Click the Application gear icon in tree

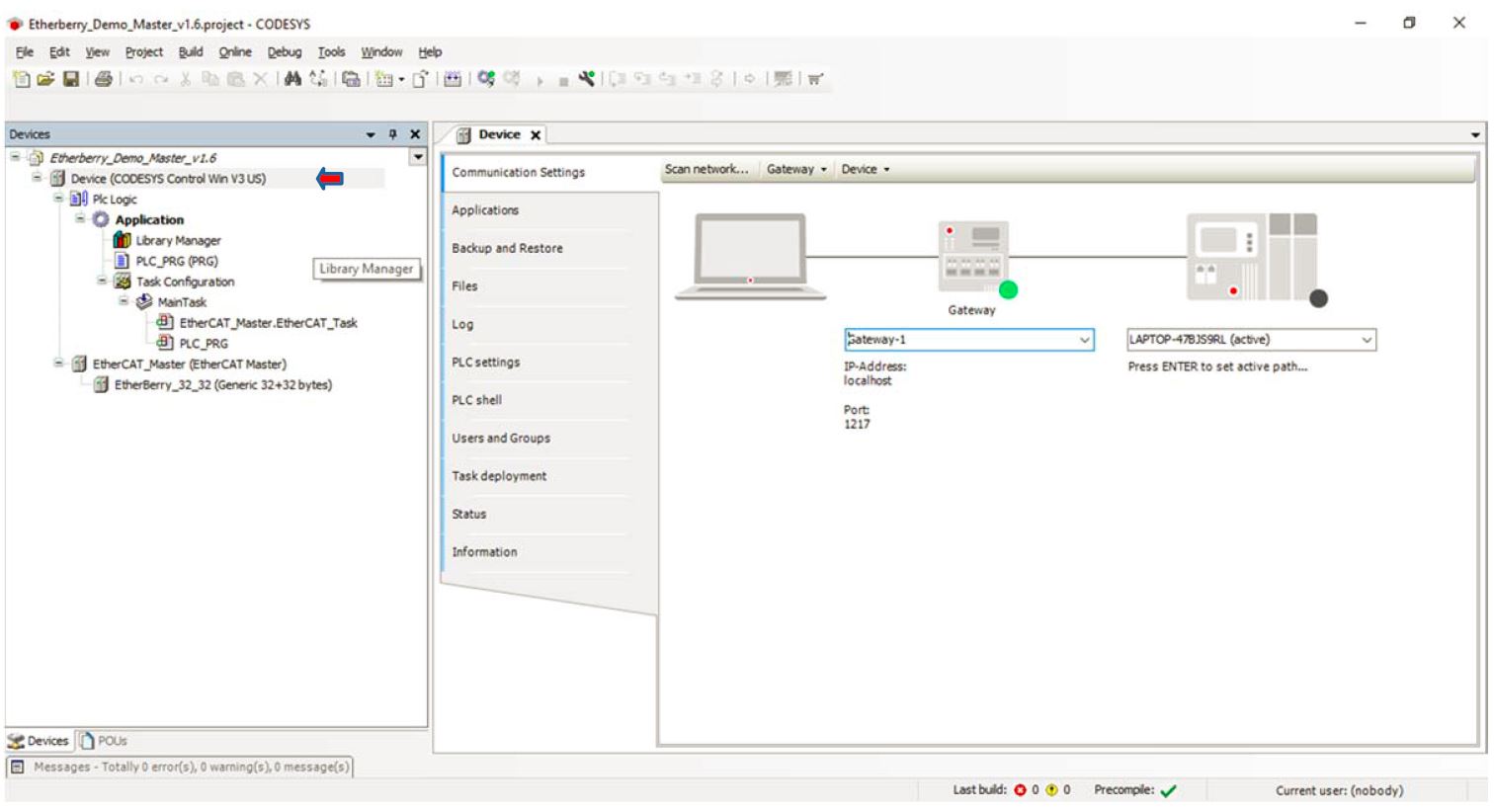[101, 219]
